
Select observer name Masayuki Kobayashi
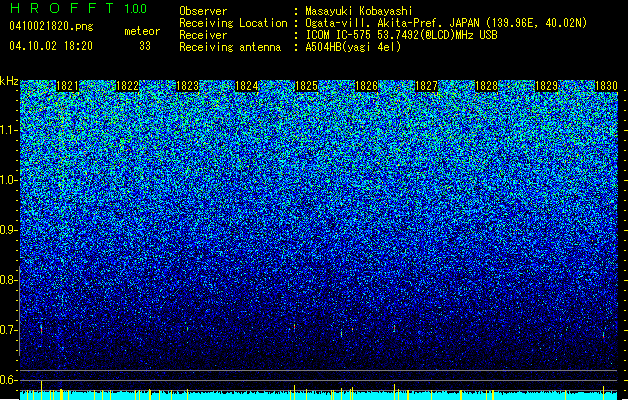coord(359,11)
